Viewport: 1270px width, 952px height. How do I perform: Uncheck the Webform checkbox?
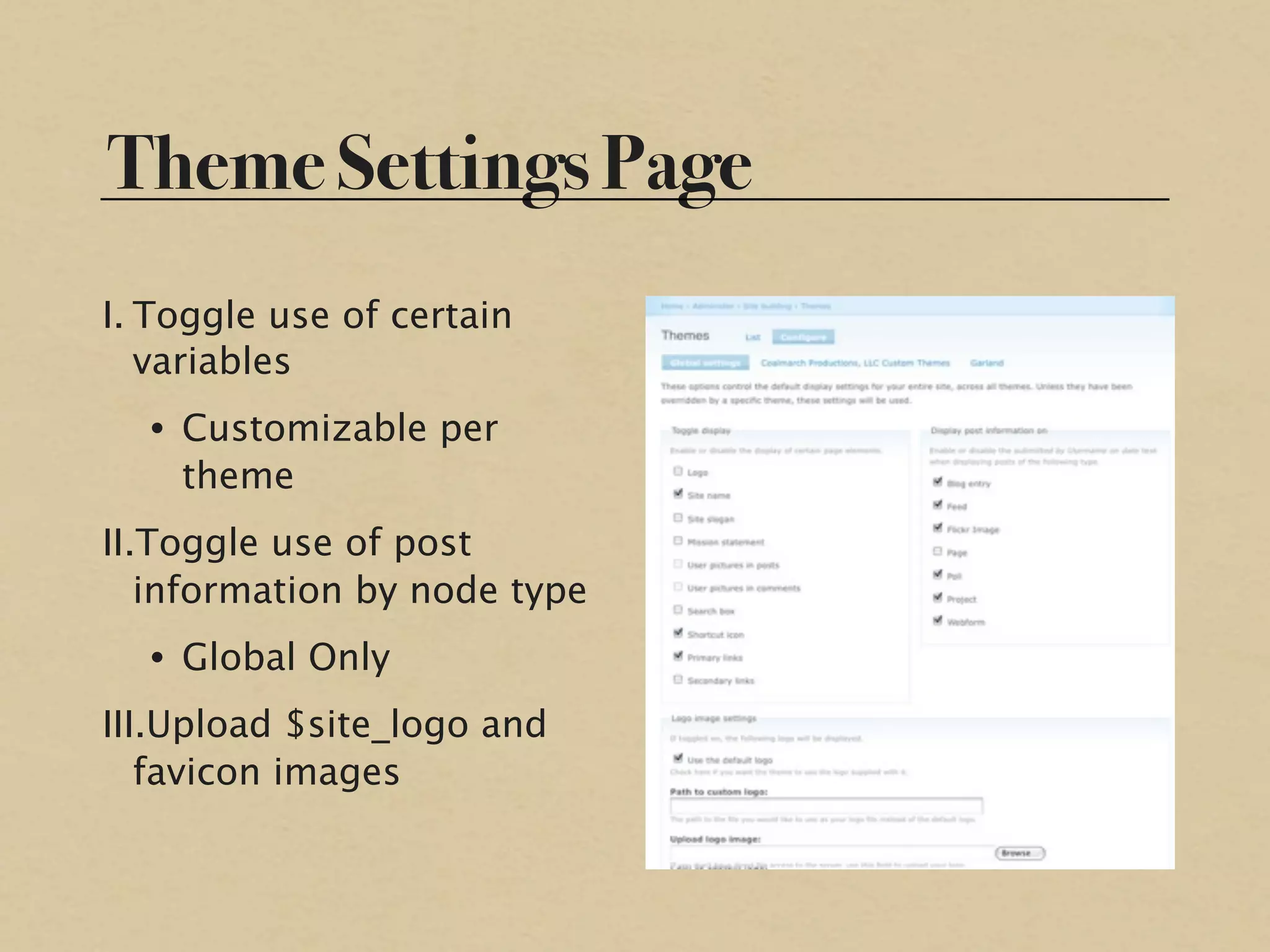[x=938, y=620]
